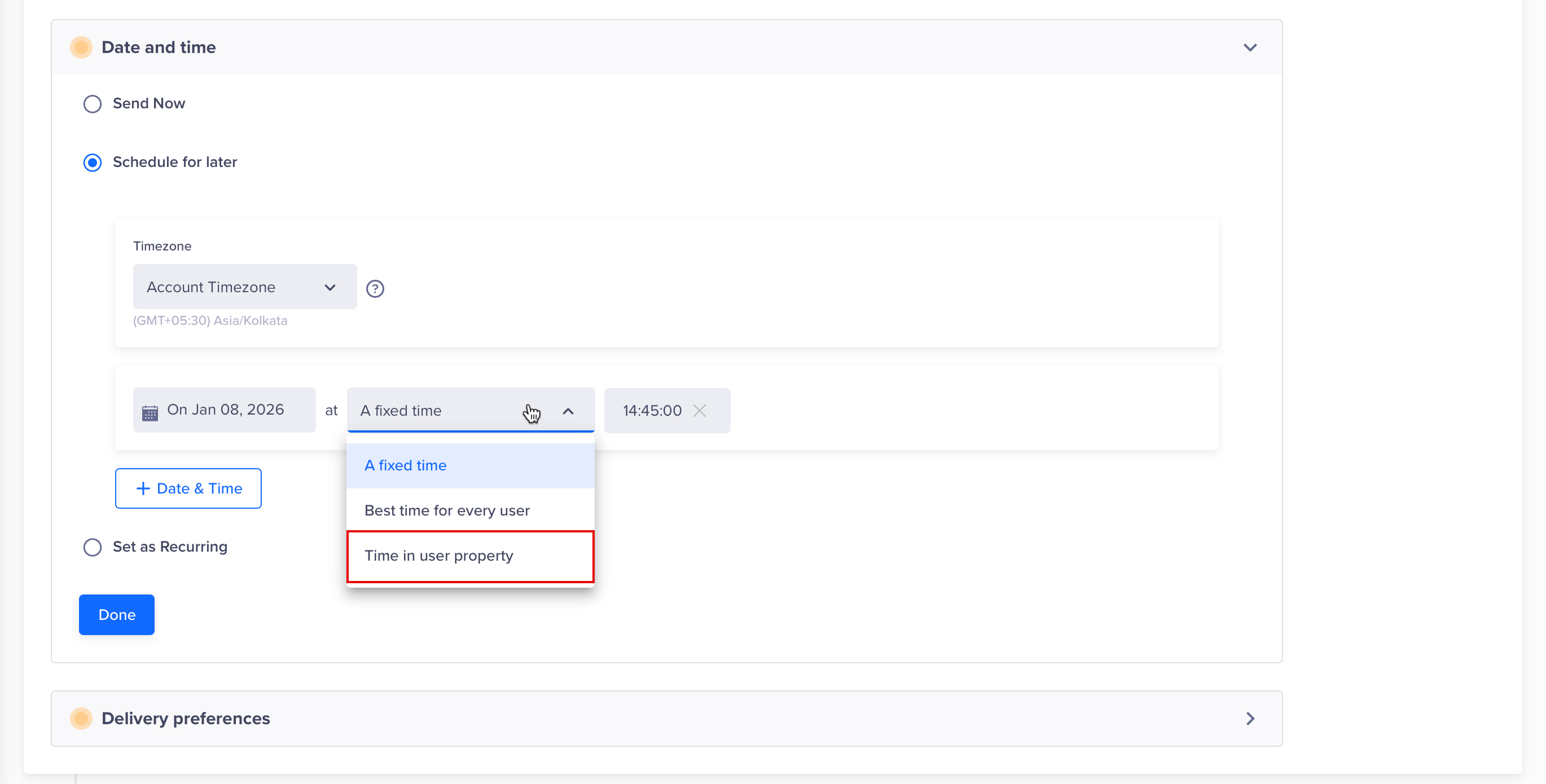Click the plus icon on Date & Time button
The height and width of the screenshot is (784, 1546).
pyautogui.click(x=143, y=488)
